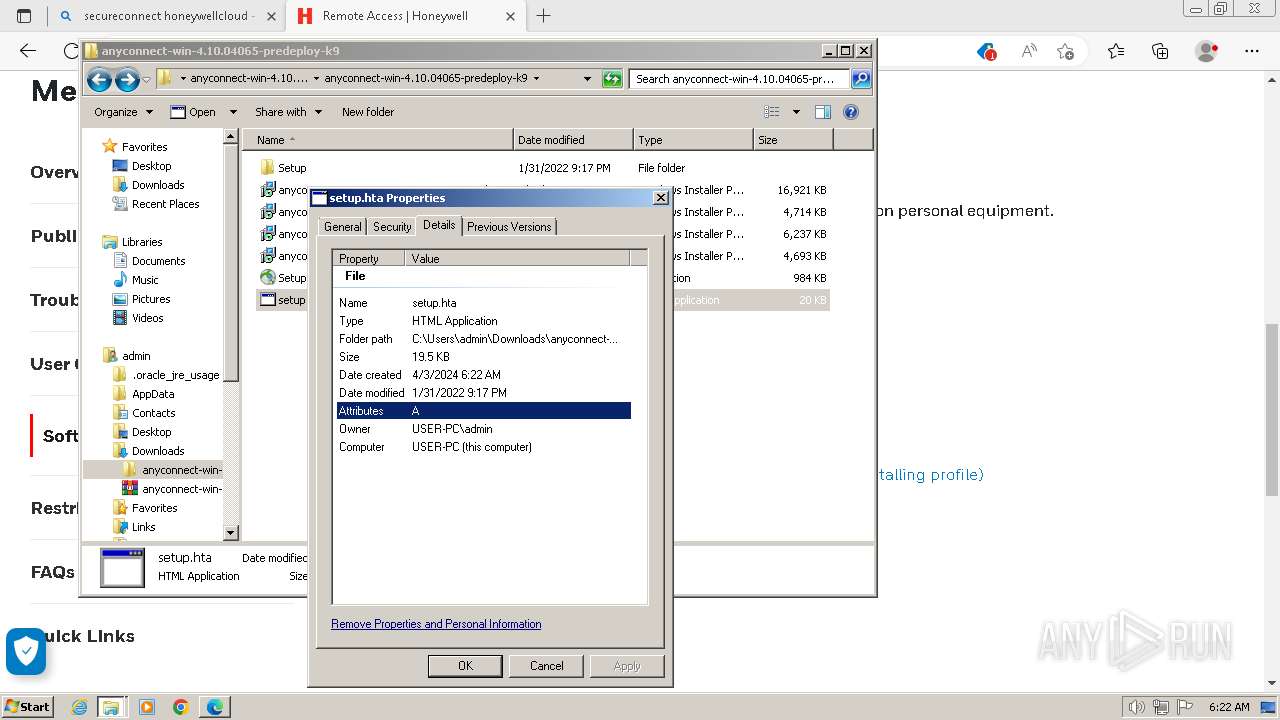Open Windows Media Player taskbar icon
Screen dimensions: 1280x720
pos(147,707)
